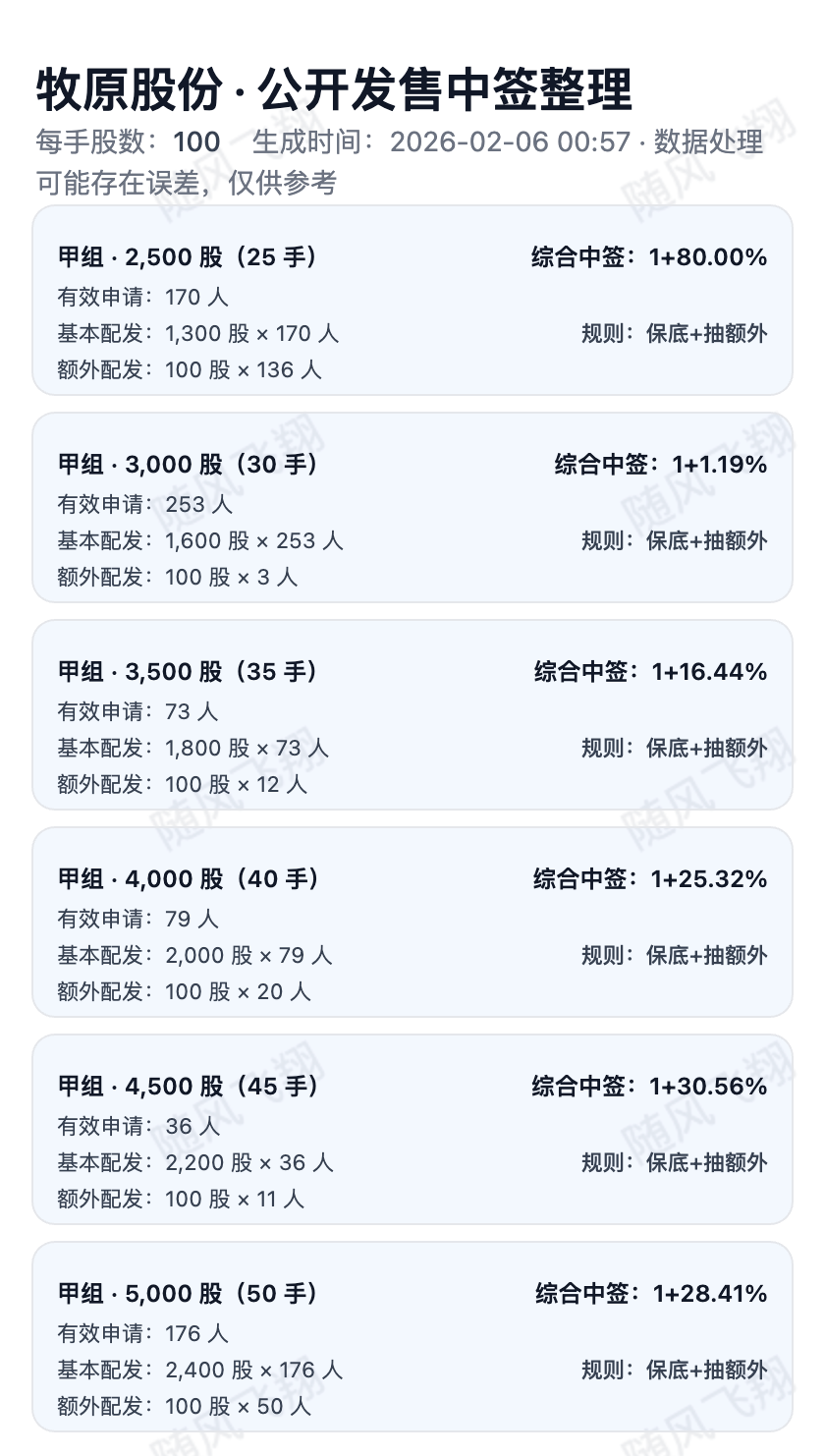Click the 每手股数 100 value
The image size is (825, 1456).
click(x=196, y=141)
